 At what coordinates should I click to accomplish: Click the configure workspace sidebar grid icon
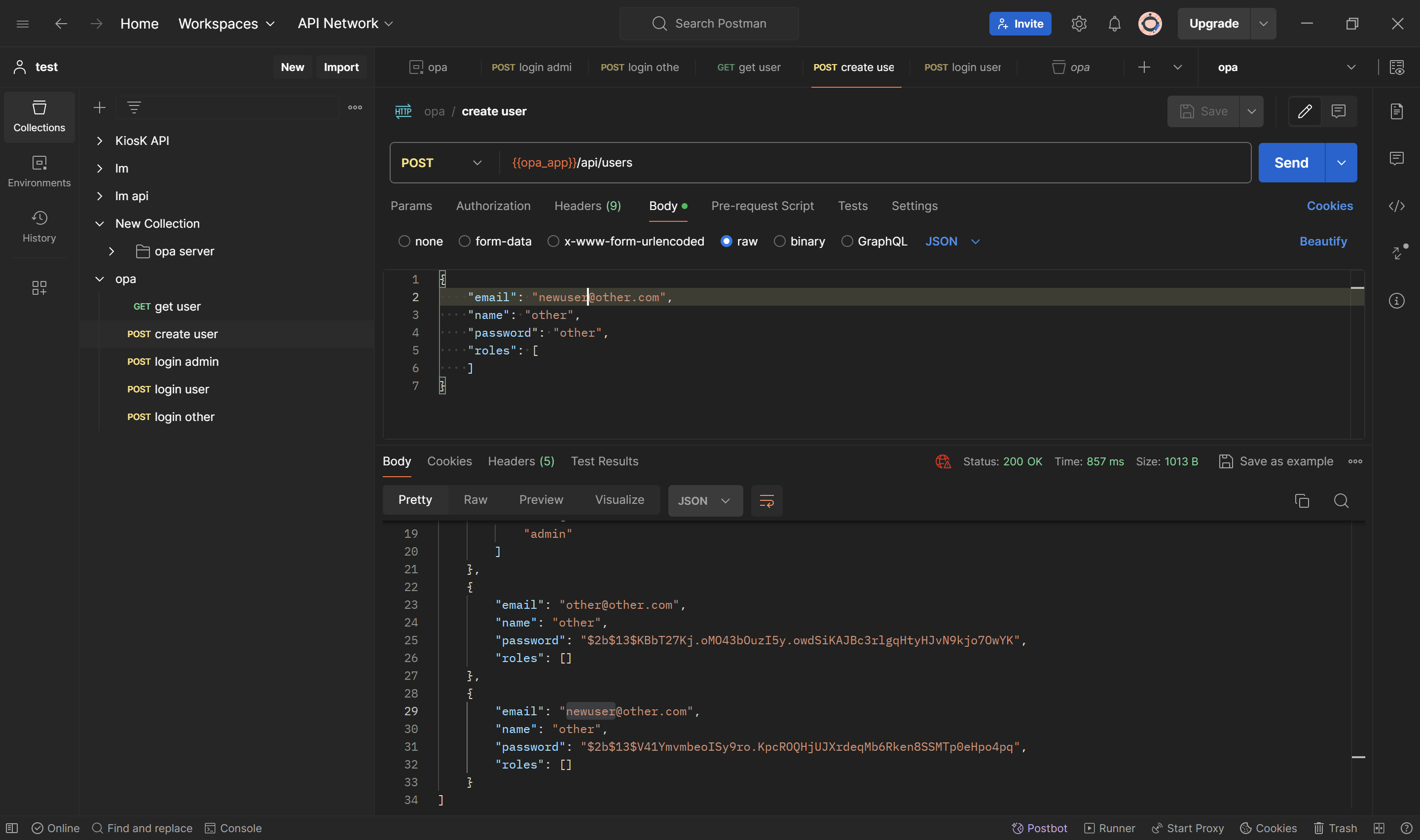(39, 287)
